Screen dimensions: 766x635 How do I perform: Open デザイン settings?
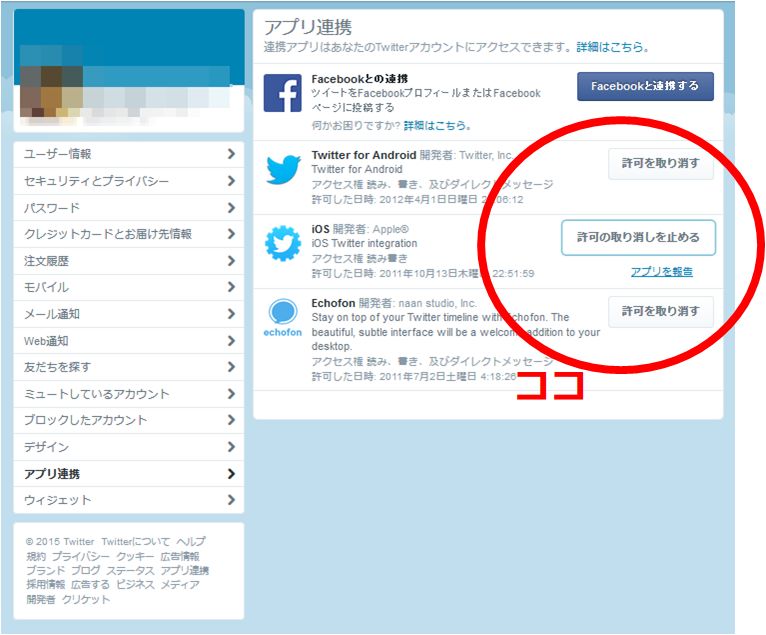coord(129,446)
